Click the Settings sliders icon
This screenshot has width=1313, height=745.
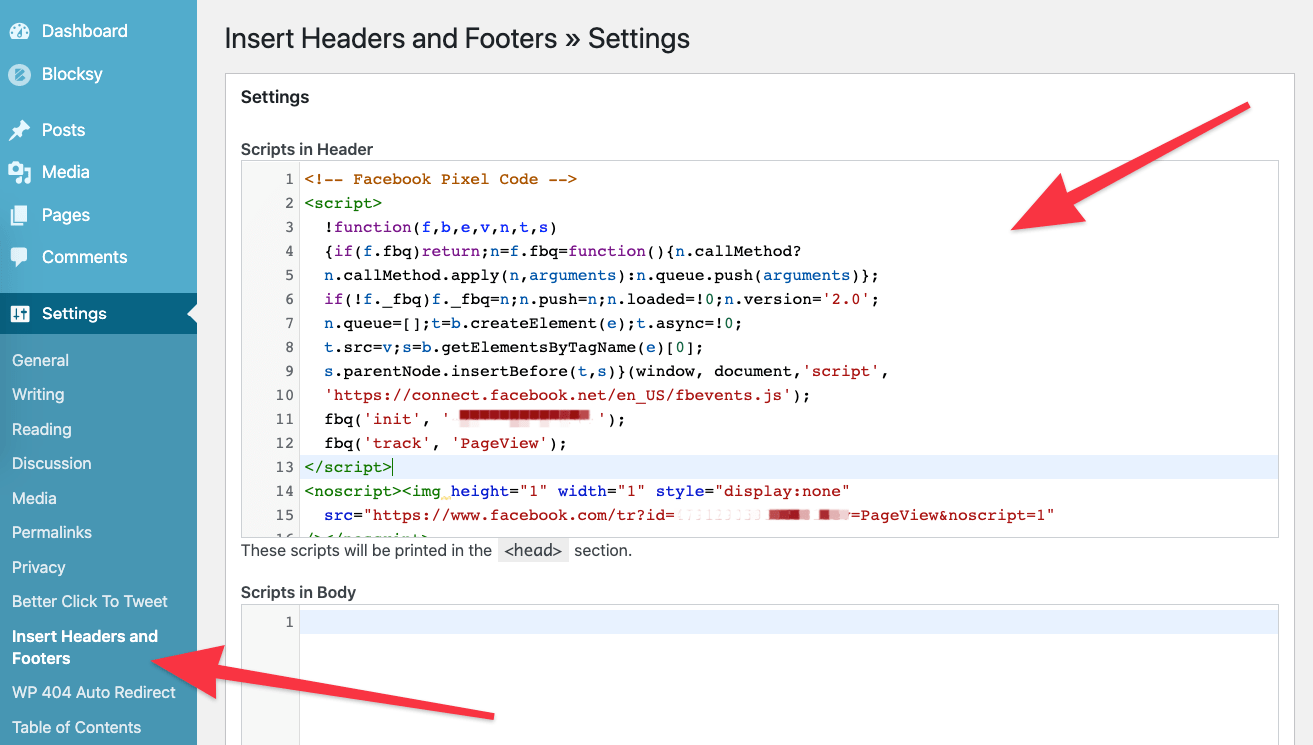pos(19,314)
